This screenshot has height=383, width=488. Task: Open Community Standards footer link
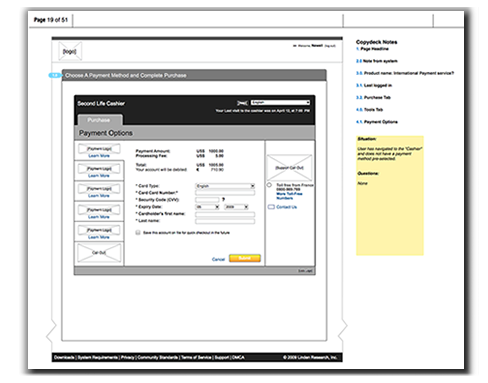click(x=158, y=357)
